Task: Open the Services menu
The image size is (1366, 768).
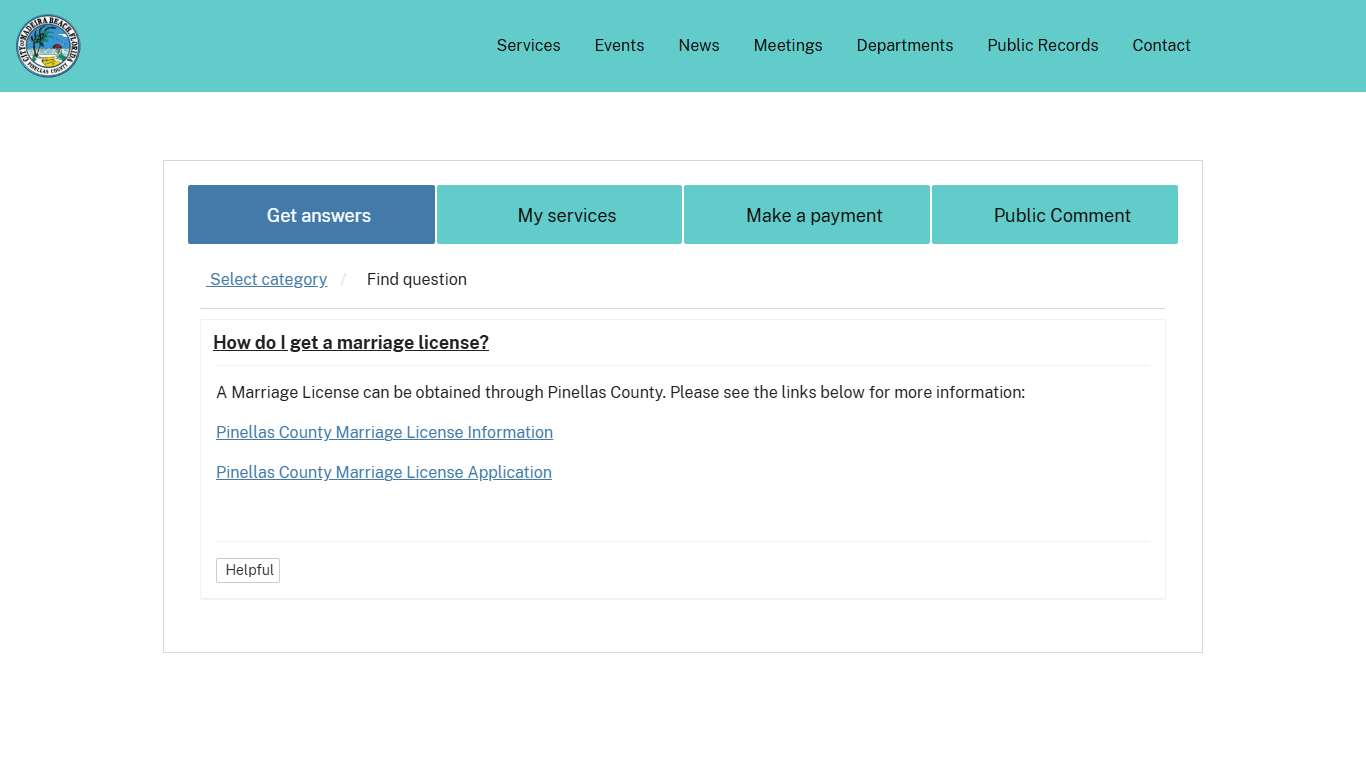Action: coord(528,46)
